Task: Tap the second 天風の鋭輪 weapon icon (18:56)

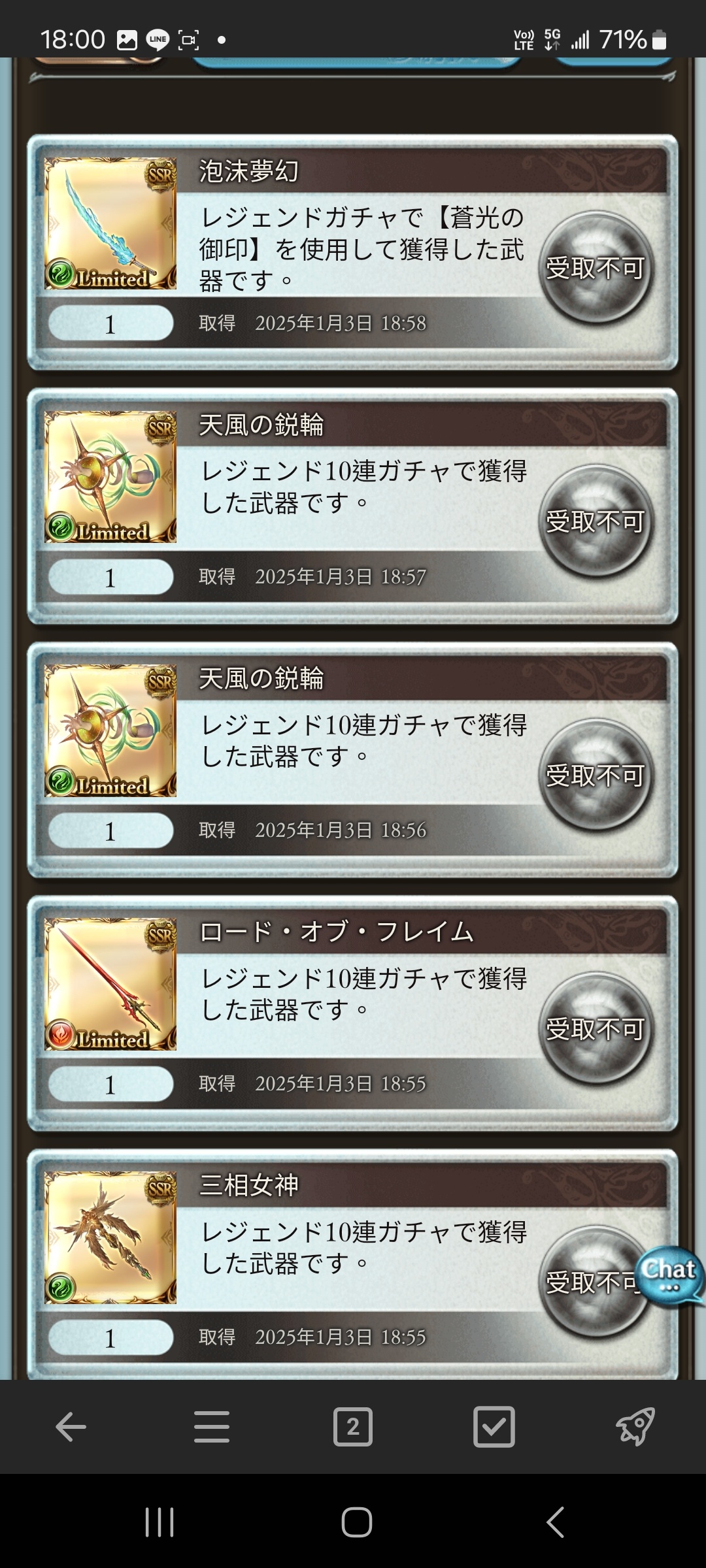Action: (x=110, y=730)
